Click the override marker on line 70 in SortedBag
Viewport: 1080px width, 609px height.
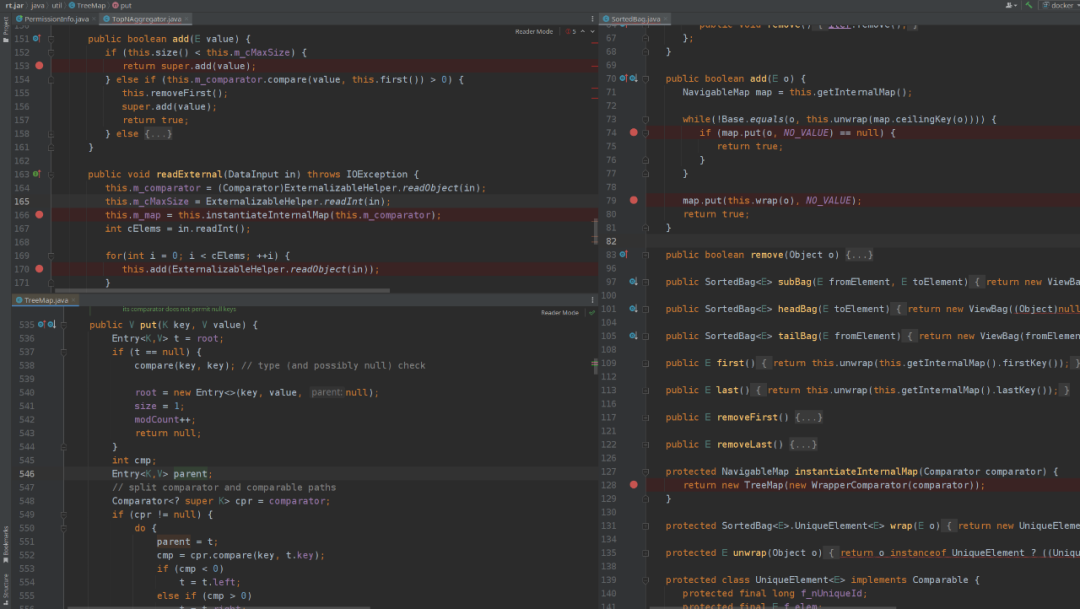pos(623,79)
